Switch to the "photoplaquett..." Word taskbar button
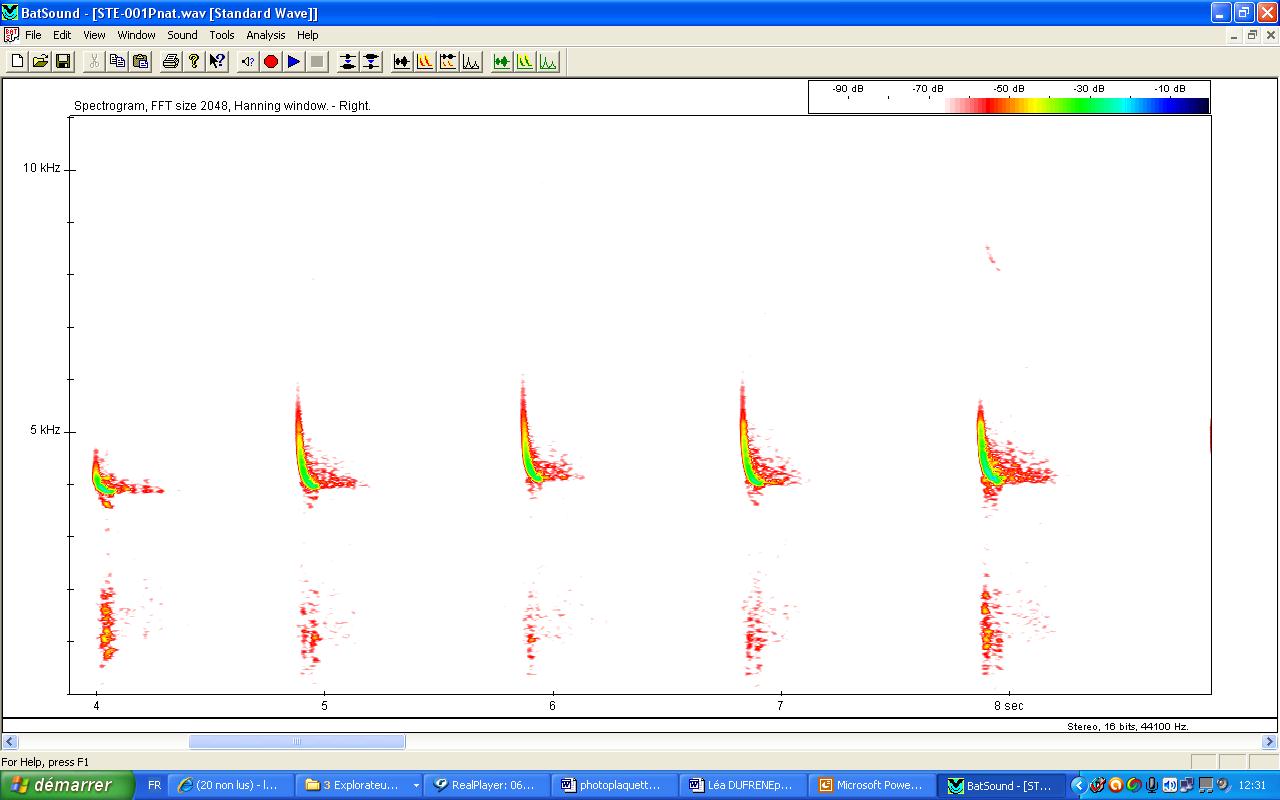The width and height of the screenshot is (1280, 800). [x=616, y=785]
